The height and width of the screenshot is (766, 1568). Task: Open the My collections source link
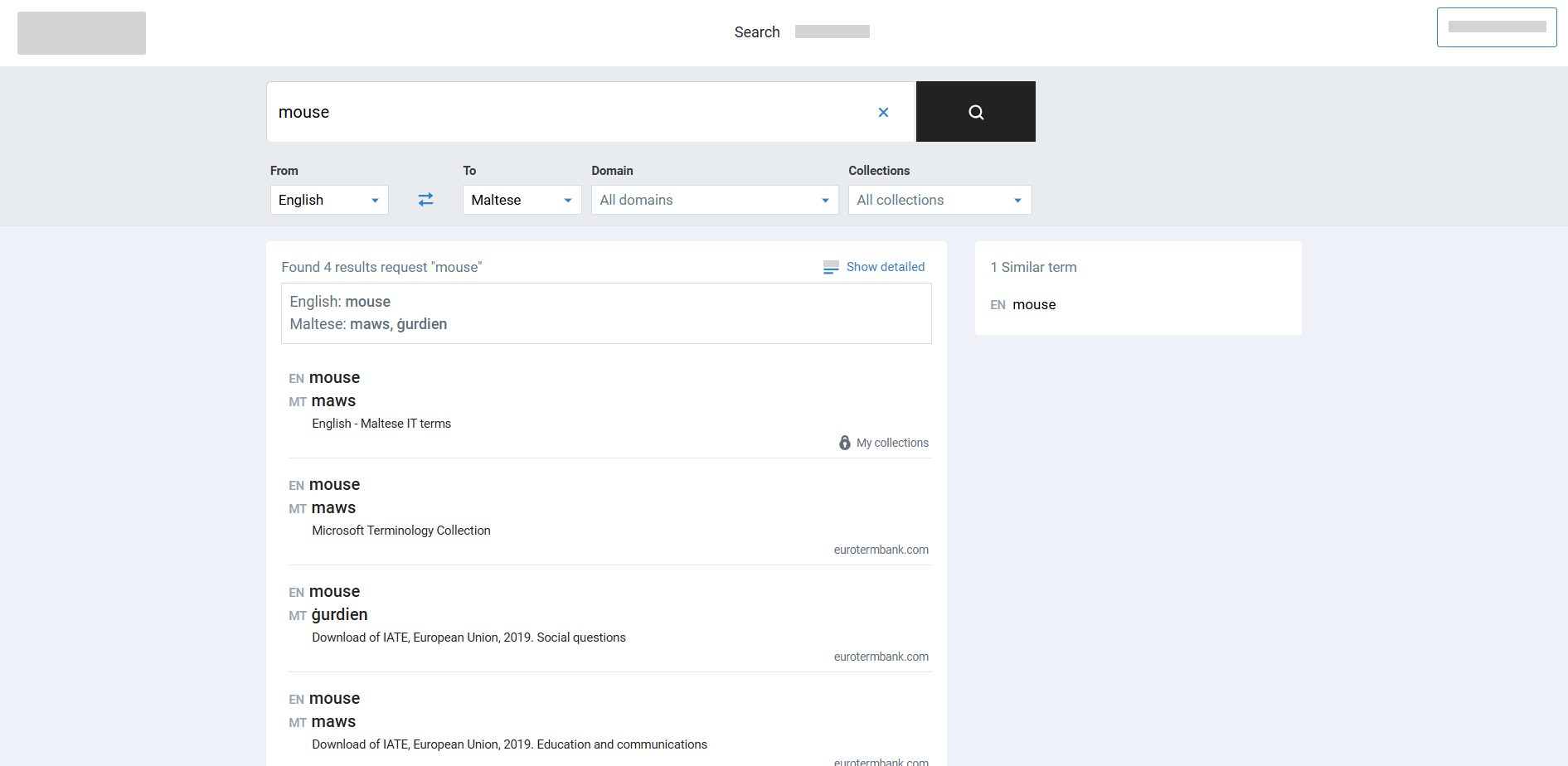pos(892,443)
